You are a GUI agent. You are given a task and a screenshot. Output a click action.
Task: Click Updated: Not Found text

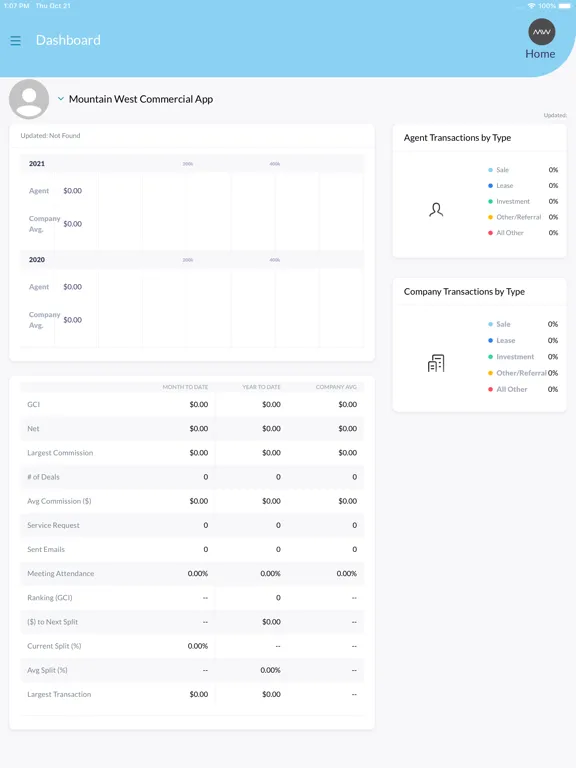point(50,136)
